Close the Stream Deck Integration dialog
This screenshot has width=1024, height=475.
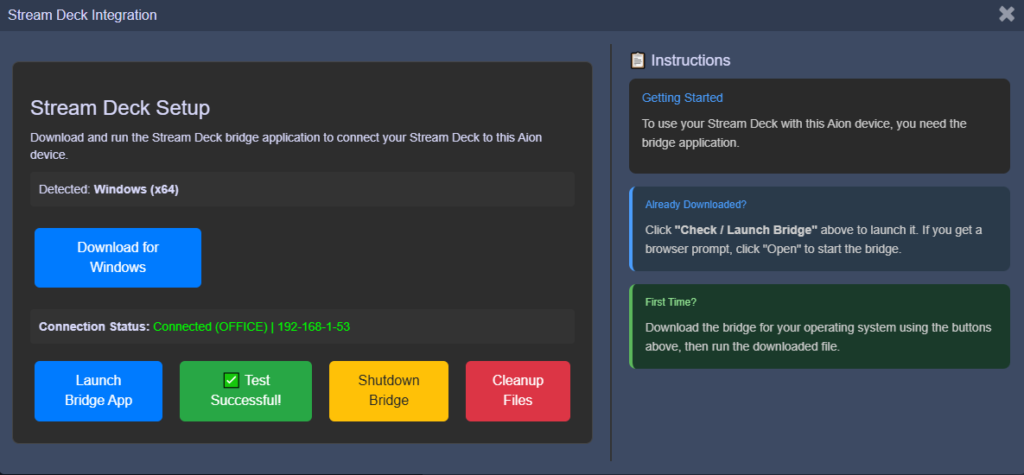pyautogui.click(x=1006, y=14)
